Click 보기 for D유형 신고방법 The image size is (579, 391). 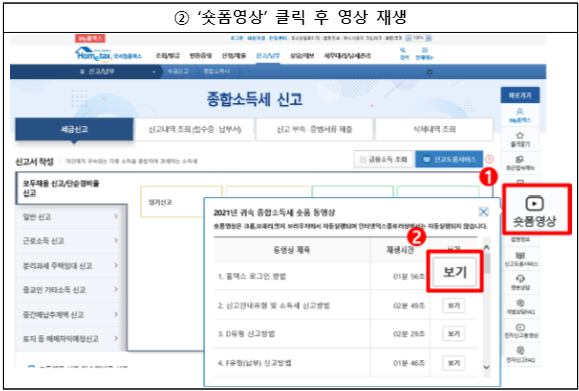(x=453, y=334)
